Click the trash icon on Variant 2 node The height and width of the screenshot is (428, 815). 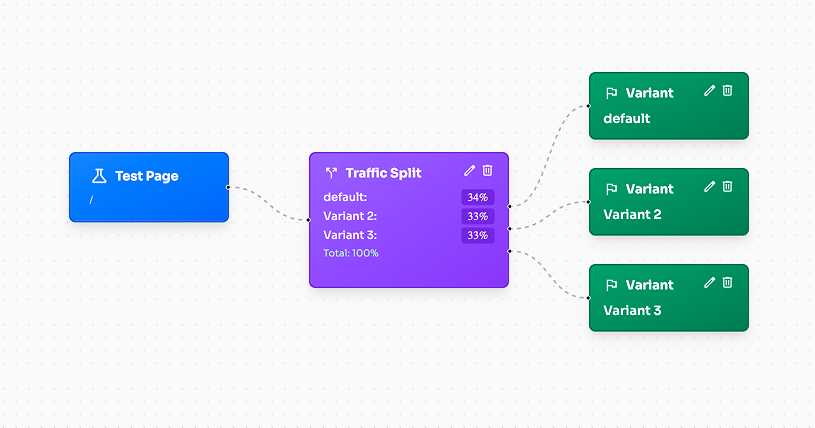728,186
